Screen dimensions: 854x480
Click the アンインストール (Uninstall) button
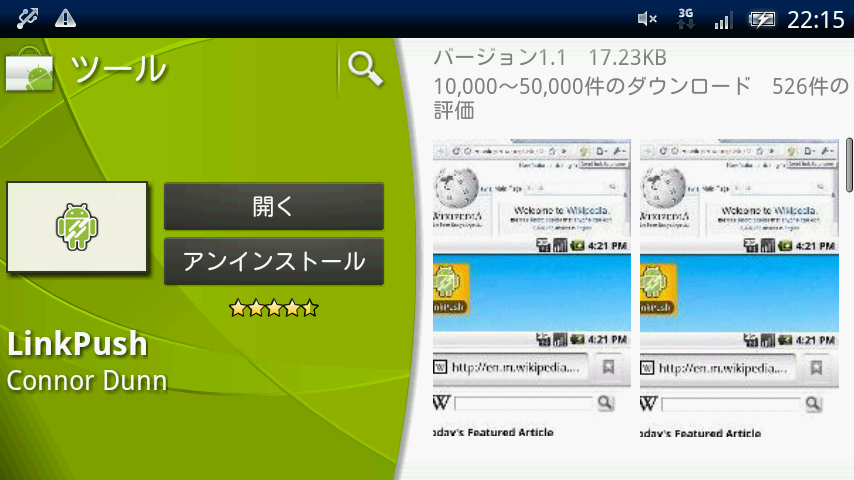(274, 262)
